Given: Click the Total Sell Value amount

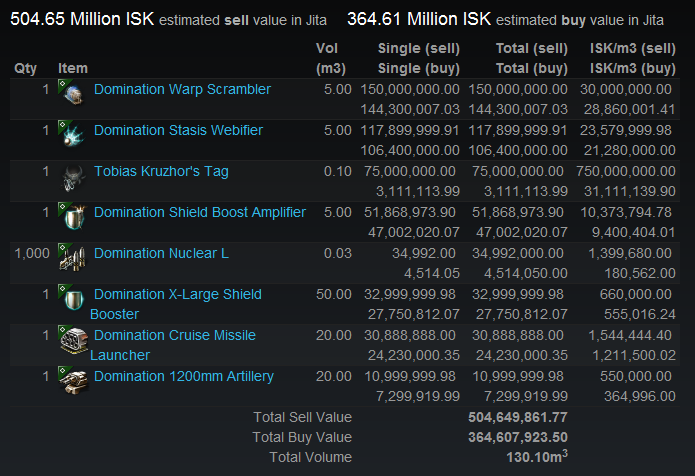Looking at the screenshot, I should 518,417.
